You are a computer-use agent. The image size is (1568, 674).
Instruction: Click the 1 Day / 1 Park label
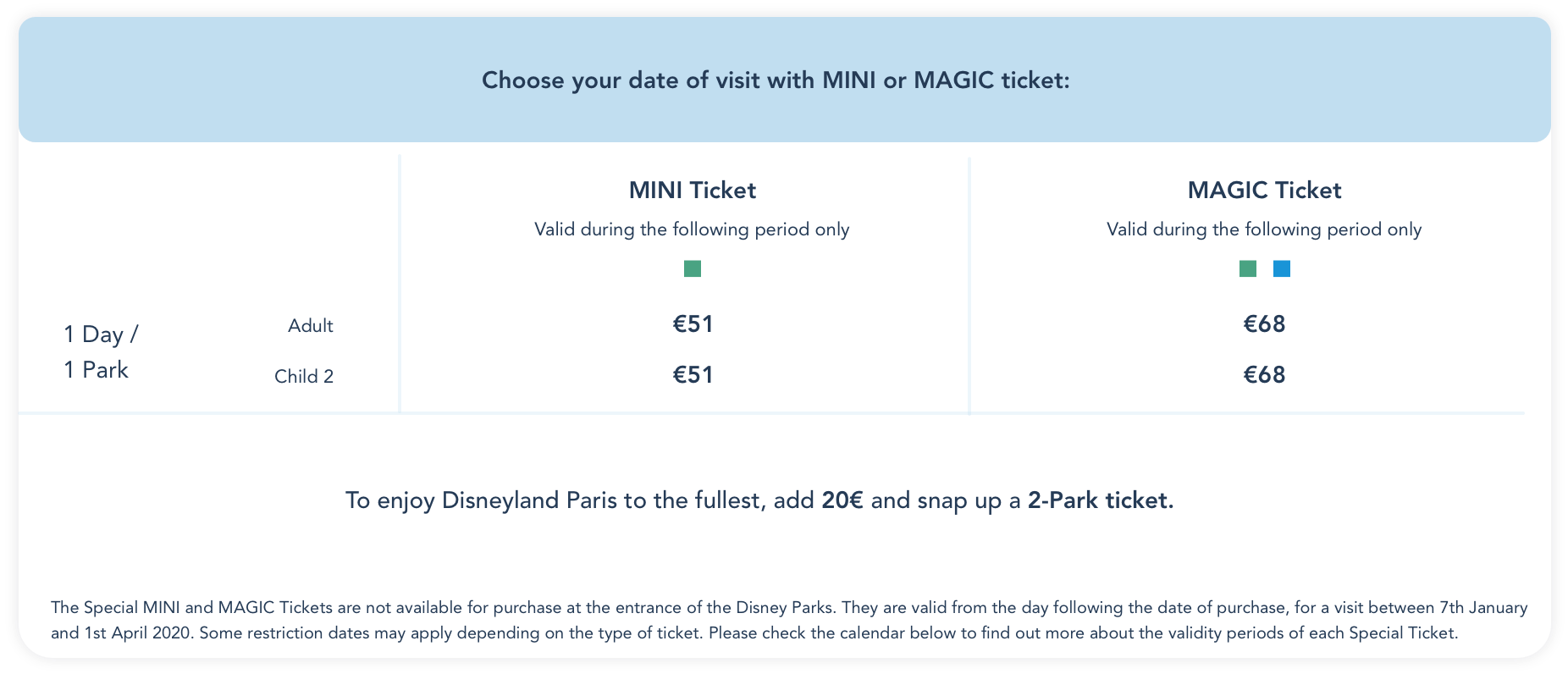pos(101,352)
